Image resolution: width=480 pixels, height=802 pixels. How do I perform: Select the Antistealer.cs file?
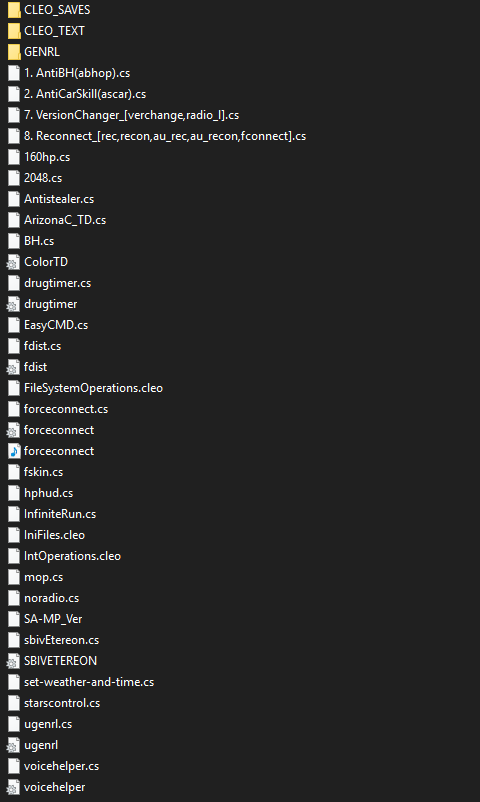pyautogui.click(x=59, y=199)
